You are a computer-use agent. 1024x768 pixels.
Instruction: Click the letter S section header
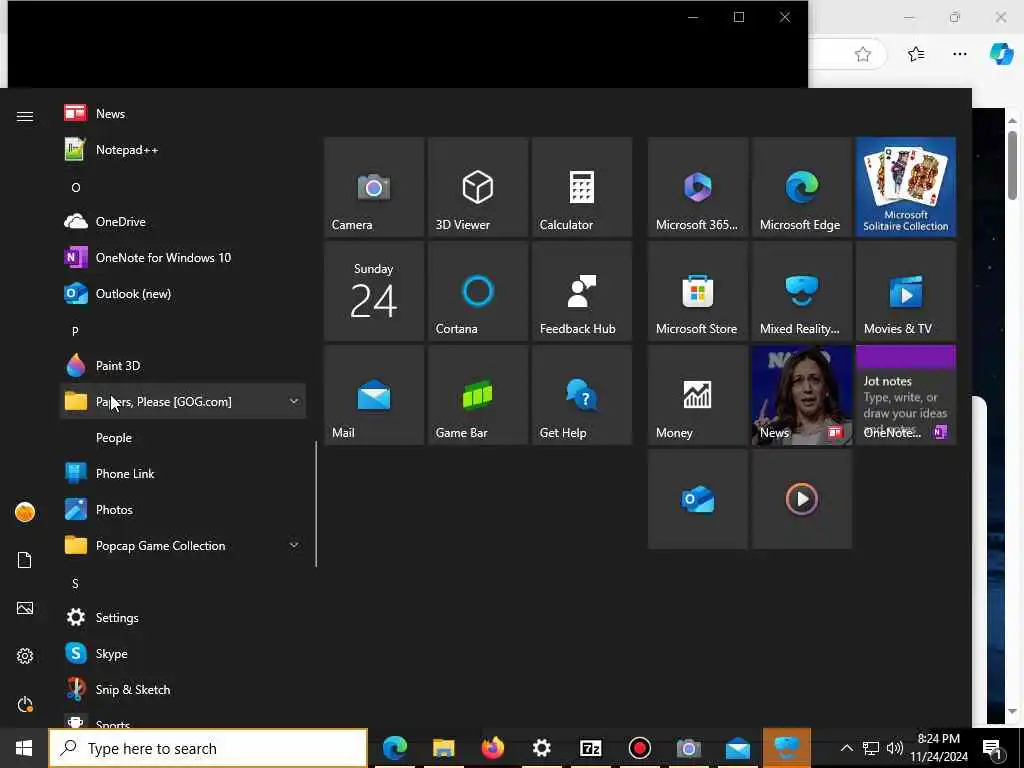pyautogui.click(x=75, y=583)
